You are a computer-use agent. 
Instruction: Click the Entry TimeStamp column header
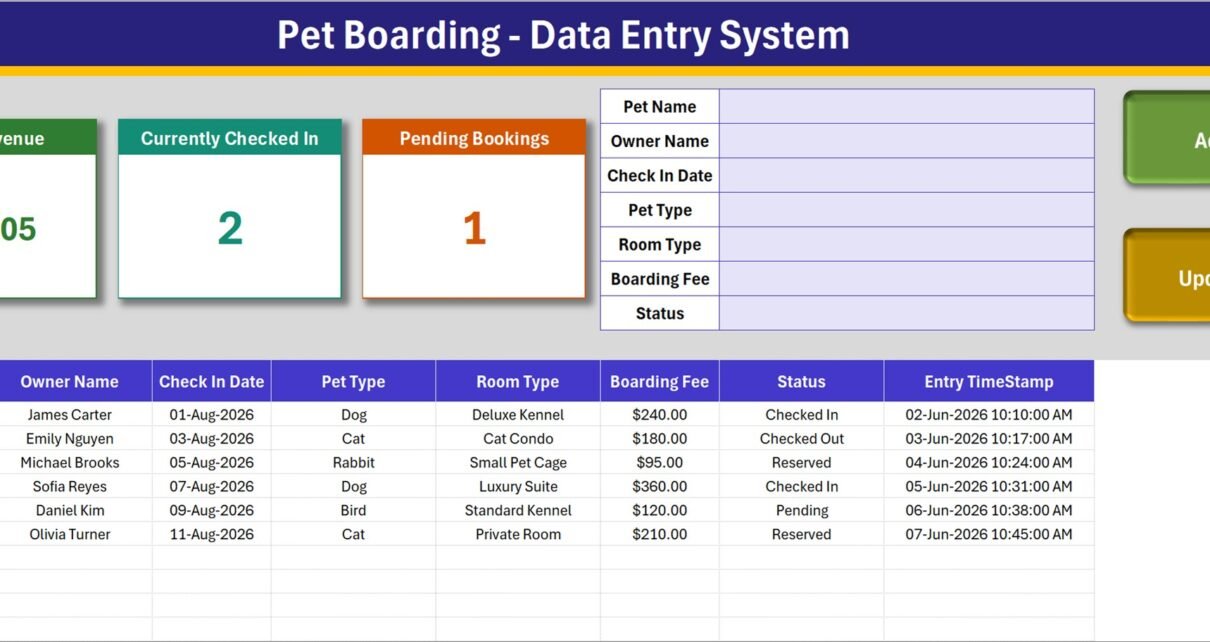point(989,381)
